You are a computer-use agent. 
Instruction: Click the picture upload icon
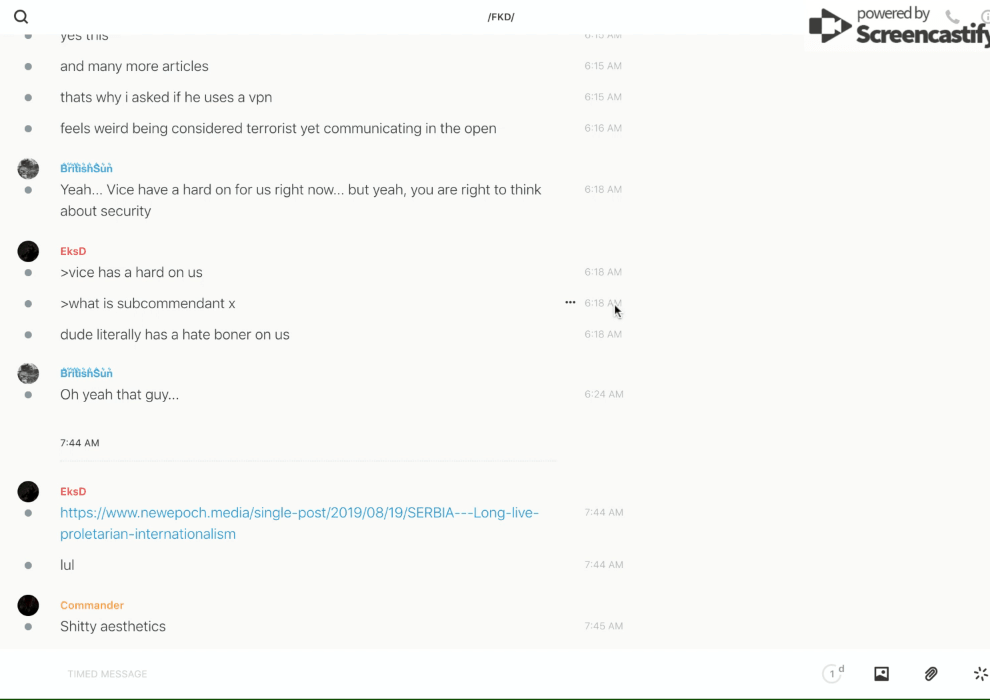coord(881,674)
